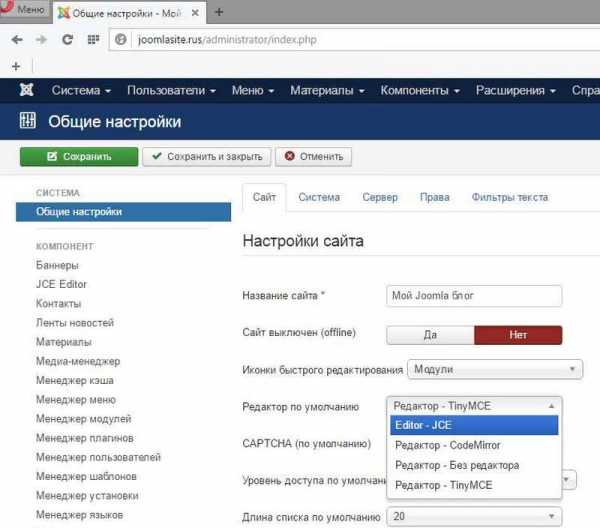
Task: Click the Название сайта input field
Action: tap(474, 295)
